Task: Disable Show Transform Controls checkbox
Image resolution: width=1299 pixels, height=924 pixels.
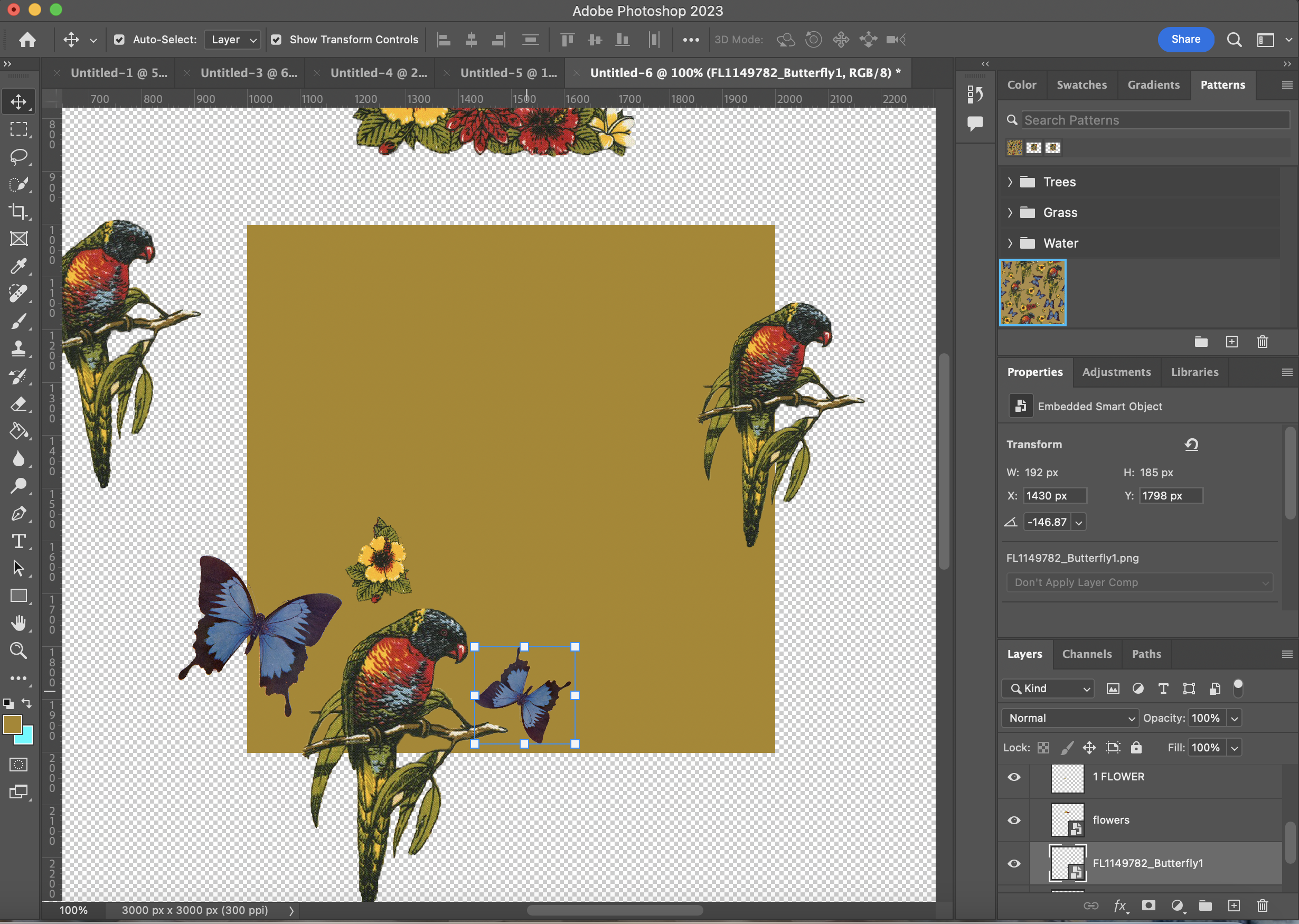Action: [277, 39]
